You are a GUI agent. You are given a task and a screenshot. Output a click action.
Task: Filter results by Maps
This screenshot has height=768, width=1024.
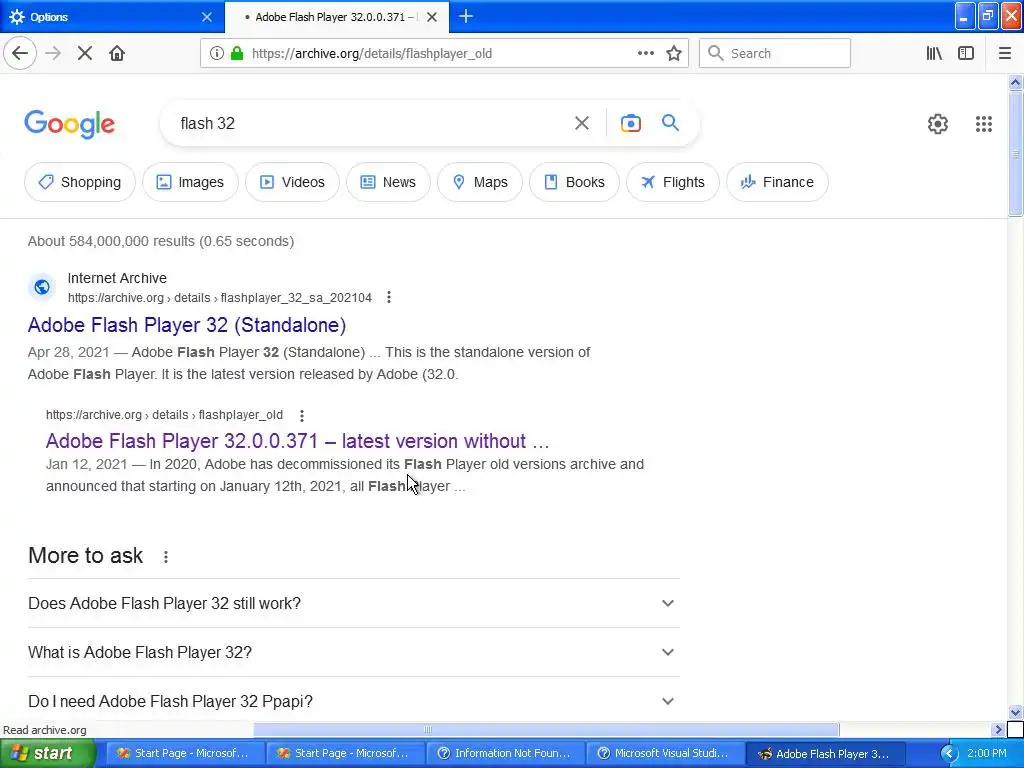tap(479, 182)
